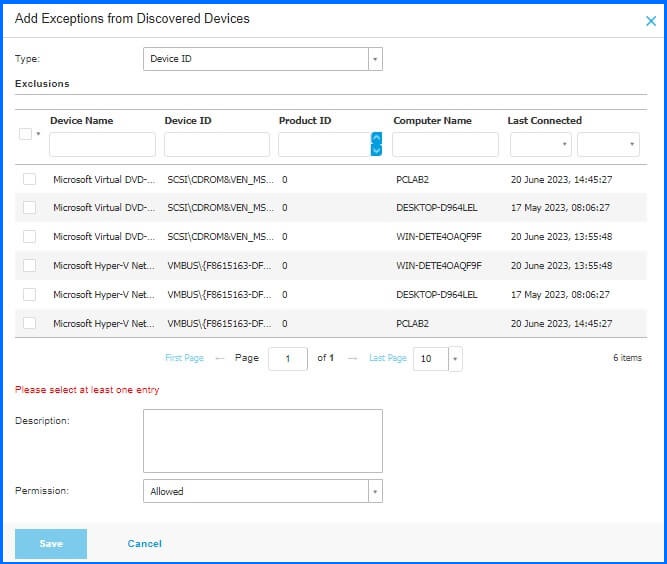Focus the Device ID filter field
The height and width of the screenshot is (564, 667).
click(217, 145)
